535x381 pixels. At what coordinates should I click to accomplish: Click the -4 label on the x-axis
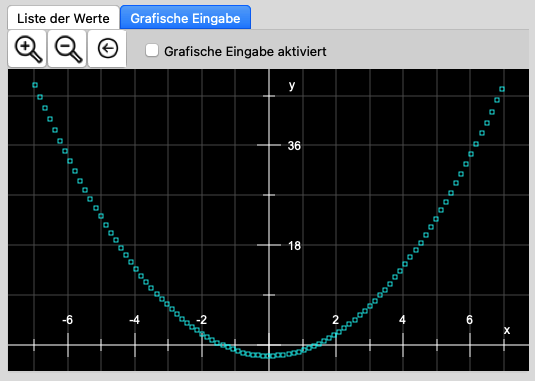pyautogui.click(x=134, y=320)
